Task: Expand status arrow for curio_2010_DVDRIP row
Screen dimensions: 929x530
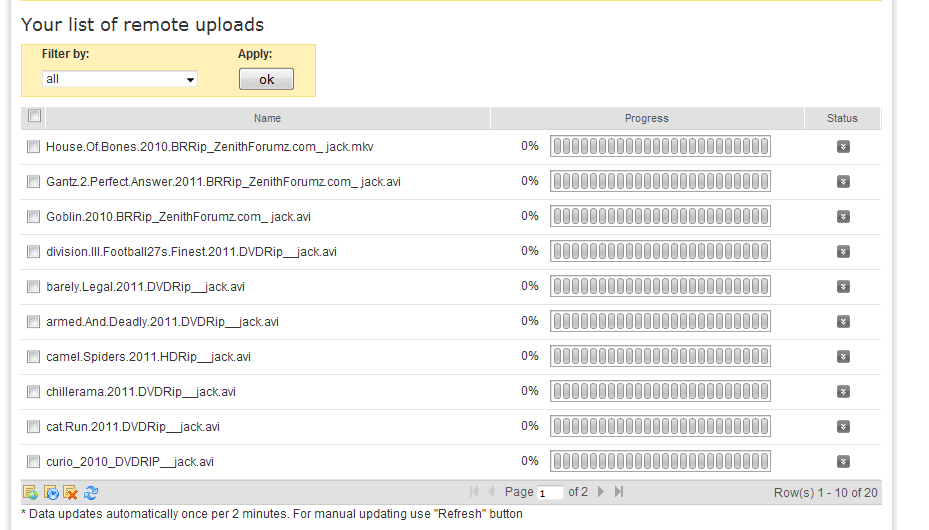Action: (x=843, y=462)
